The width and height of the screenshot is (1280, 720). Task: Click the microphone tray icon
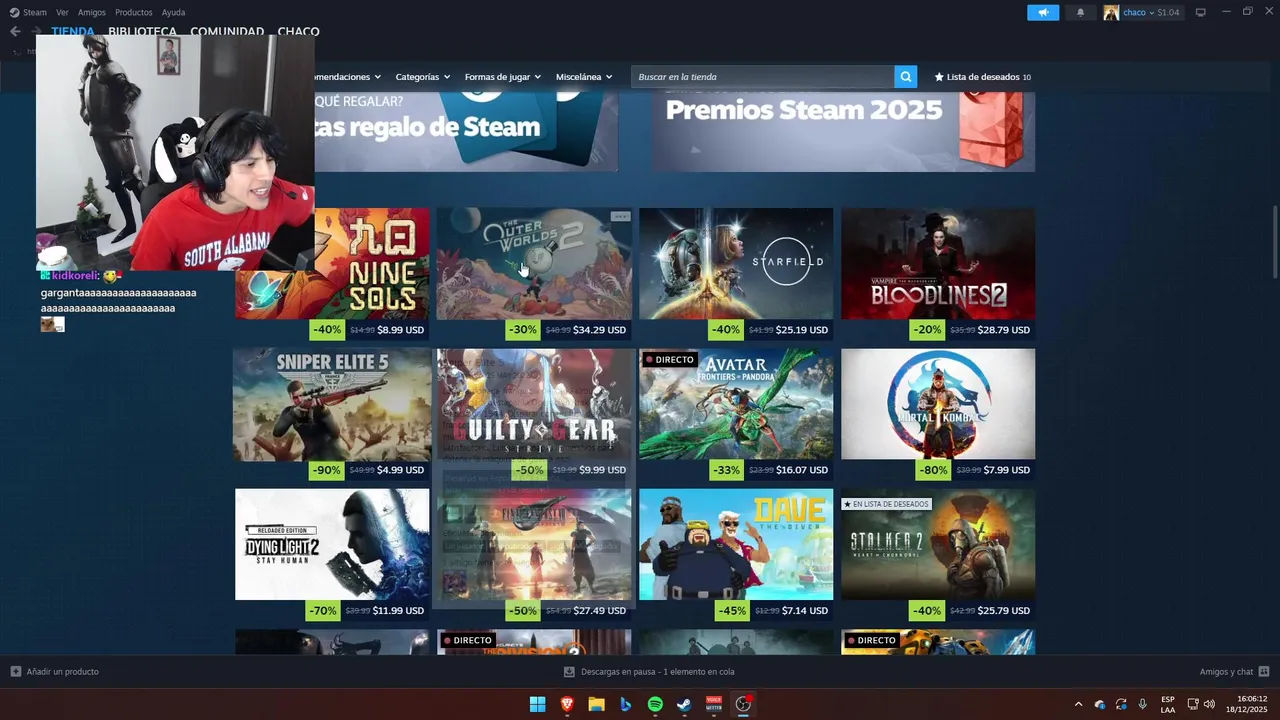pos(1142,704)
